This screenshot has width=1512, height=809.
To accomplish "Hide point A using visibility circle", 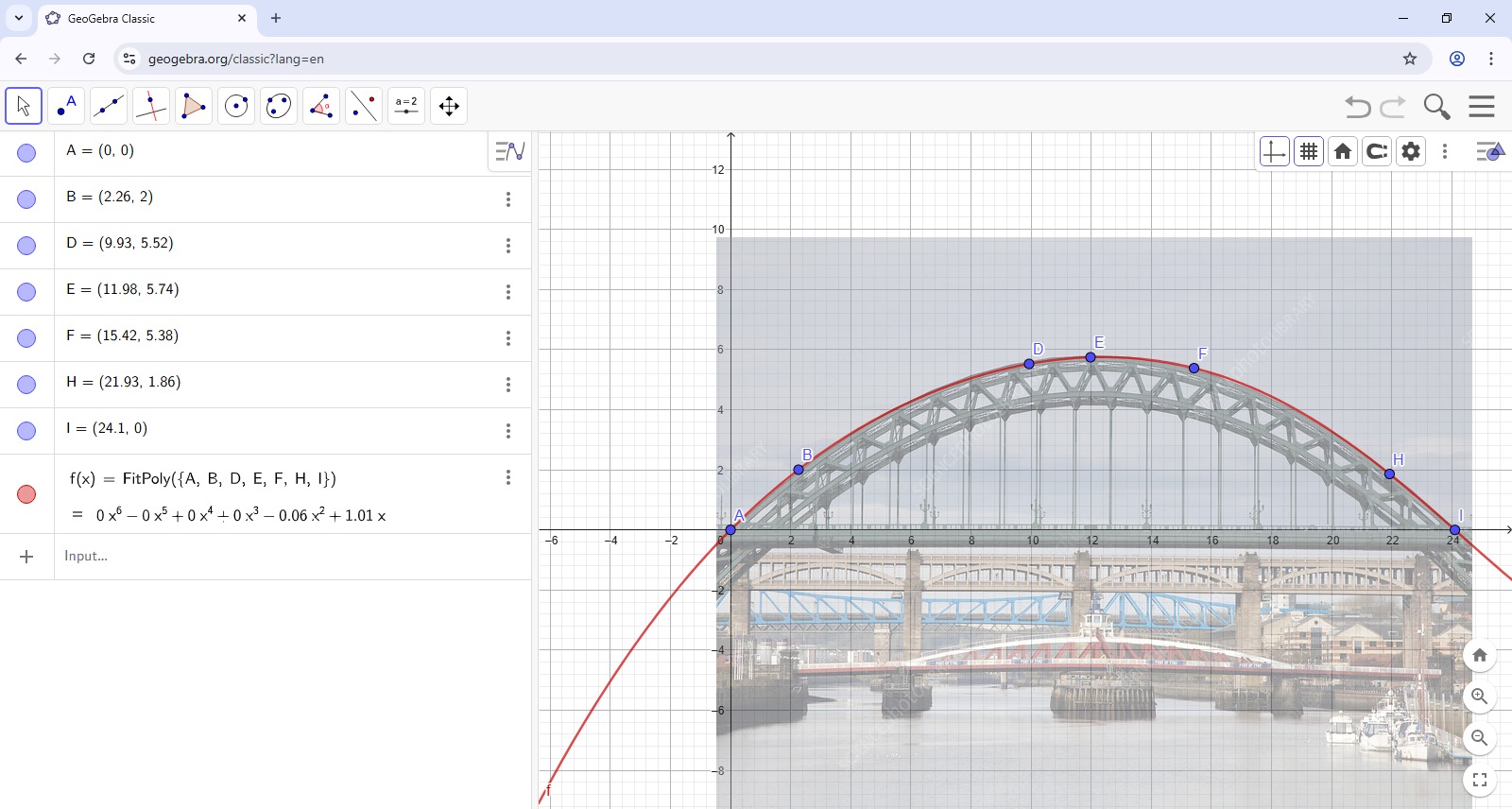I will (26, 153).
